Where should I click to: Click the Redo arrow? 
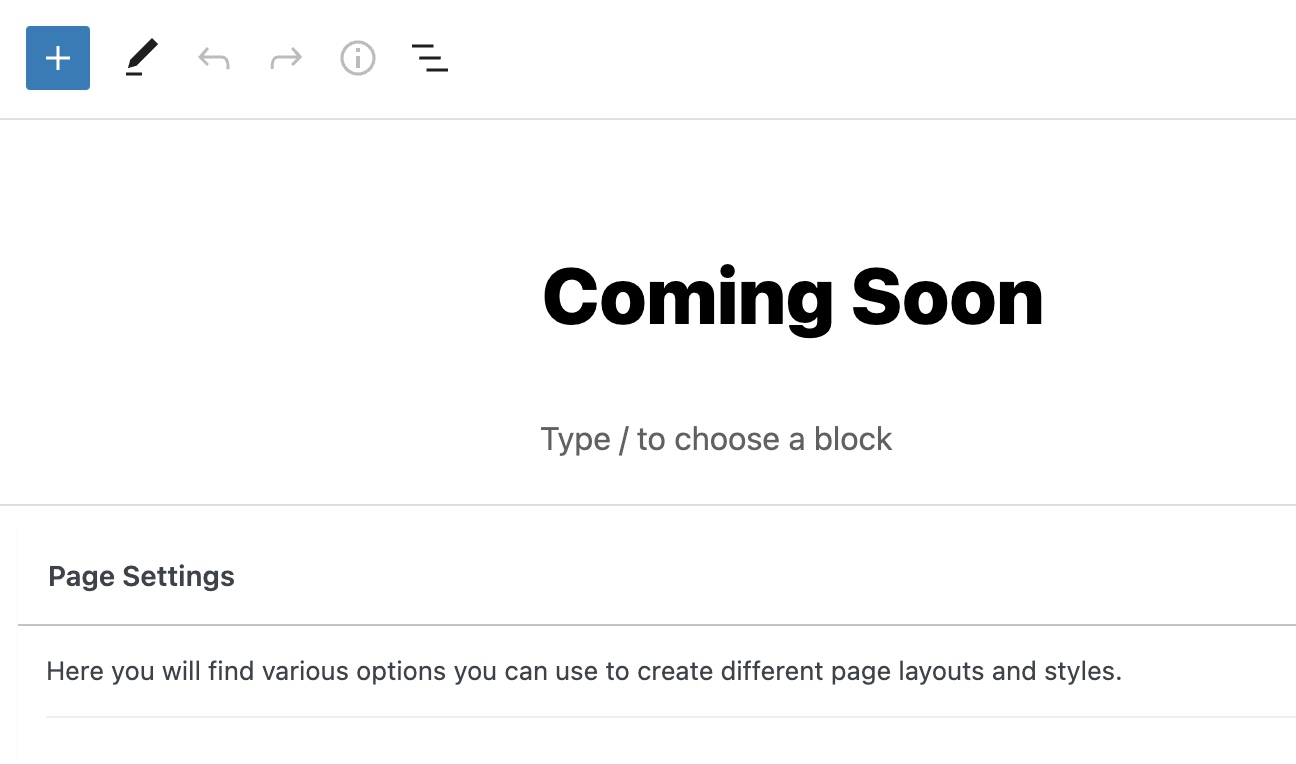pyautogui.click(x=286, y=58)
